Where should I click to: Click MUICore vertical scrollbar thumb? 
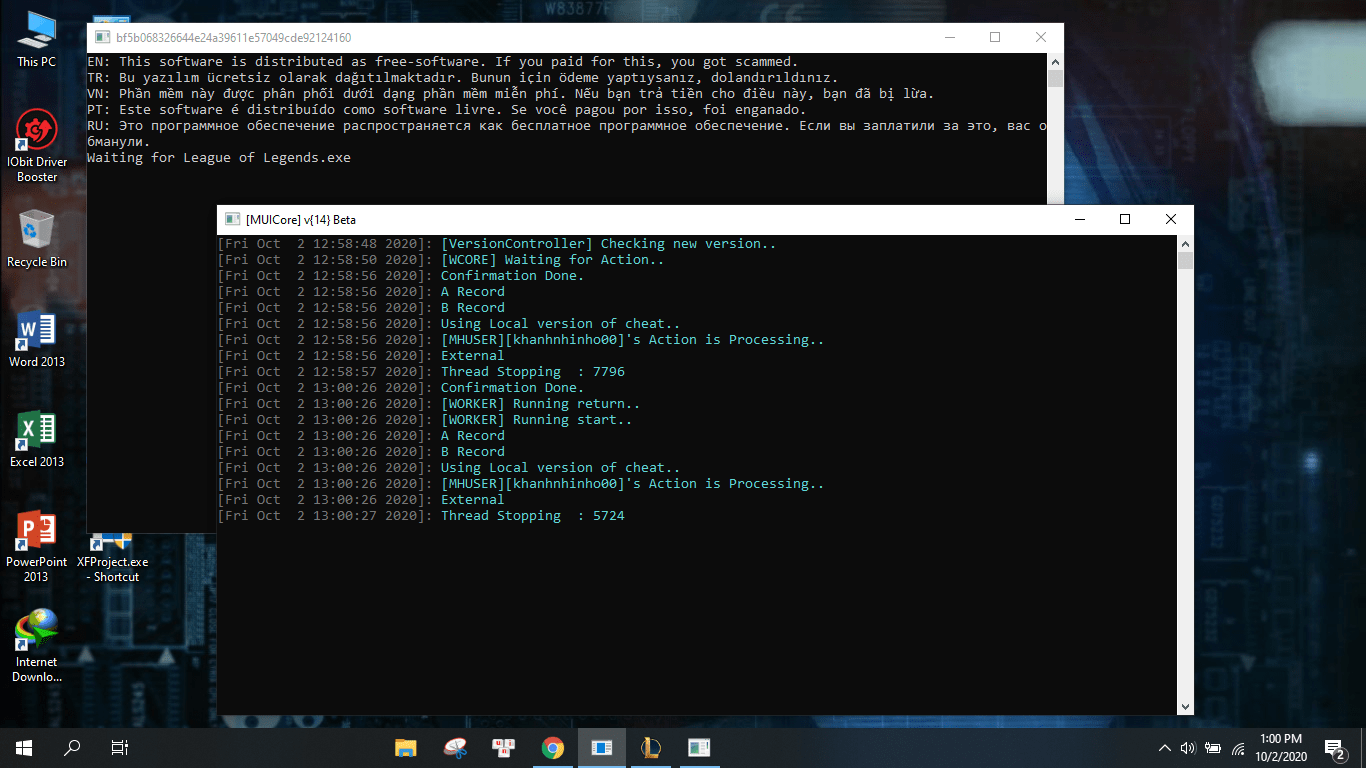point(1185,261)
